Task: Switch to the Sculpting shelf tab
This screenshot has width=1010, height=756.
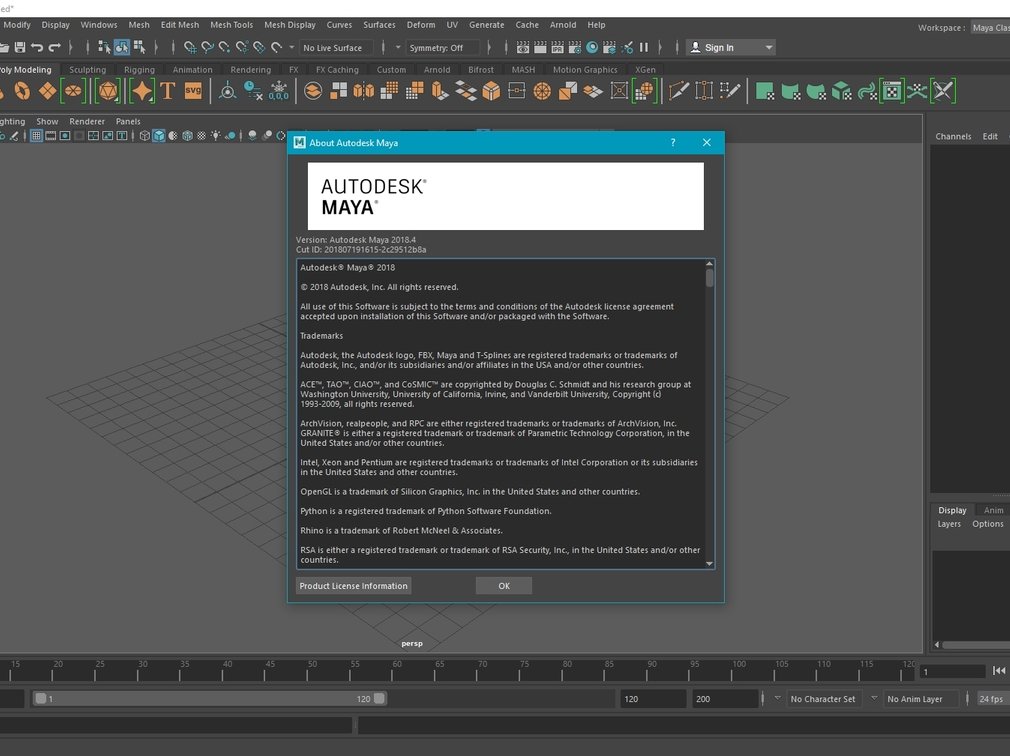Action: click(88, 70)
